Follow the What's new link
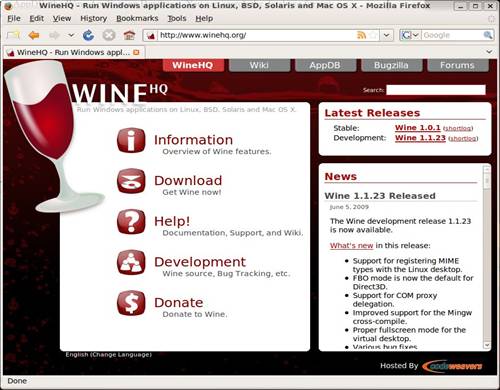Screen dimensions: 500x390 351,246
